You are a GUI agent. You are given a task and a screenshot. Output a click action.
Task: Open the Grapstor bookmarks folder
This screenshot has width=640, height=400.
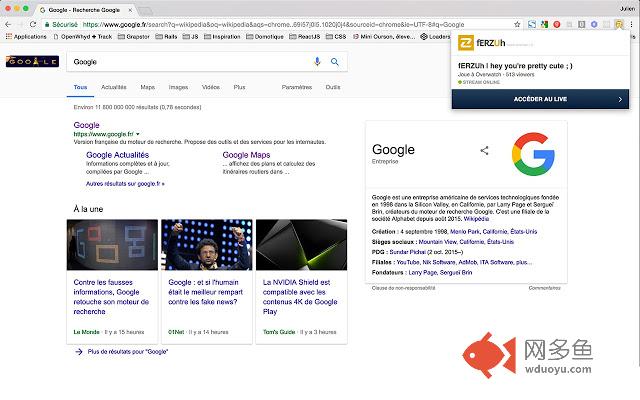click(x=134, y=36)
